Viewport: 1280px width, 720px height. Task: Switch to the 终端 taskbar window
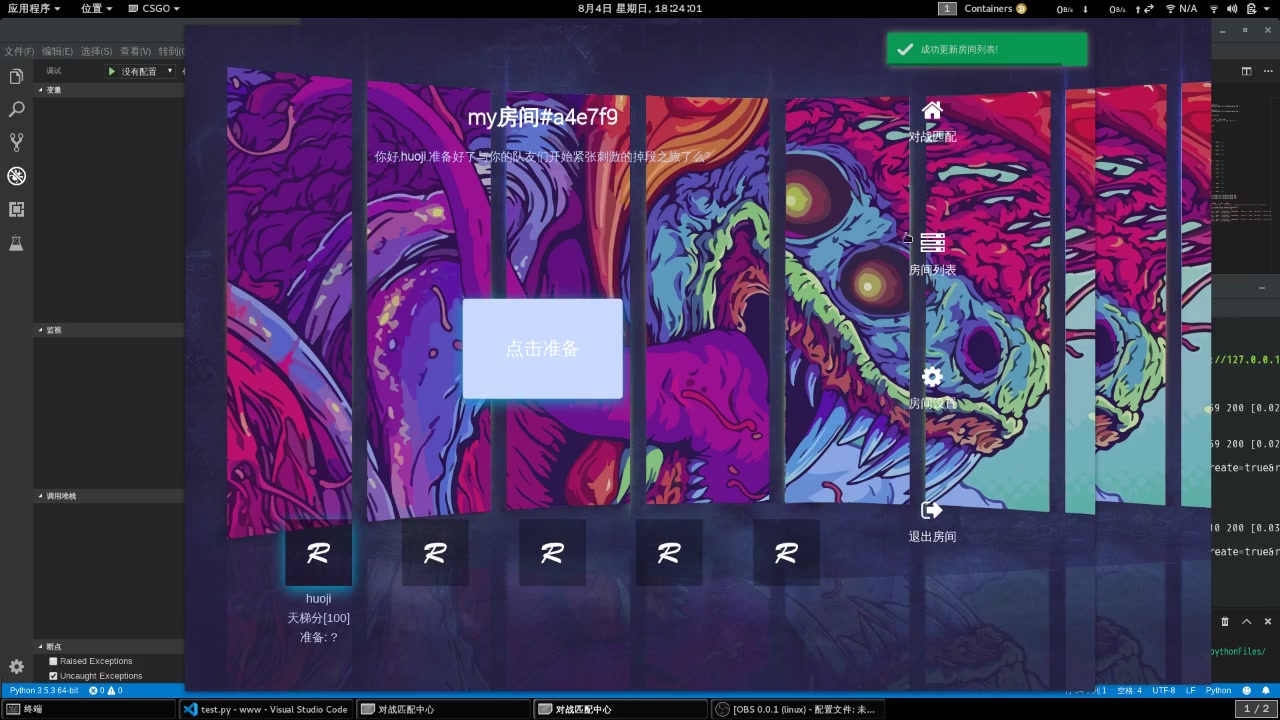pos(89,709)
